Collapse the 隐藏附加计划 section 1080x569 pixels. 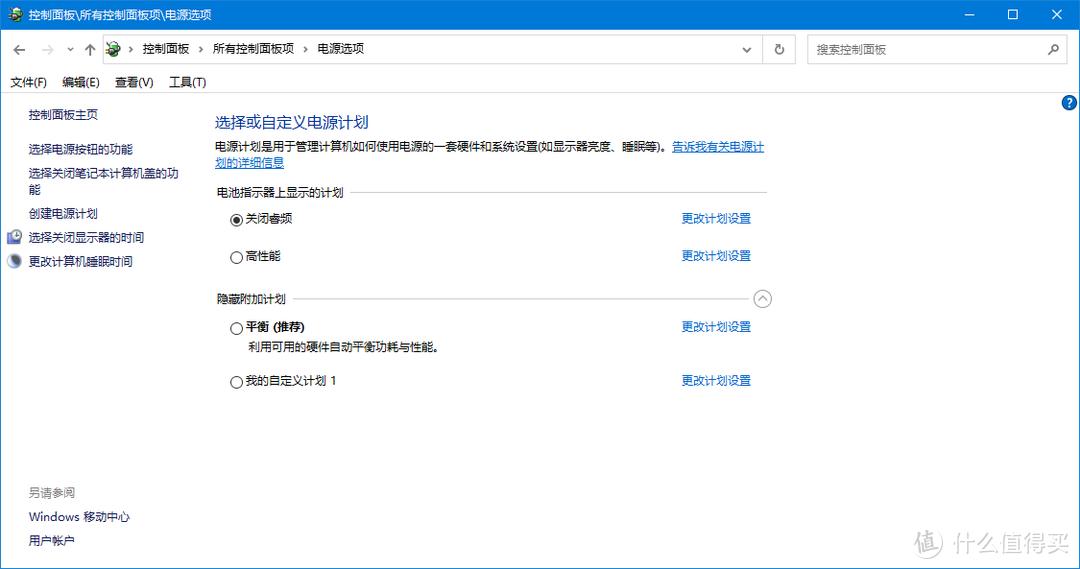[762, 299]
